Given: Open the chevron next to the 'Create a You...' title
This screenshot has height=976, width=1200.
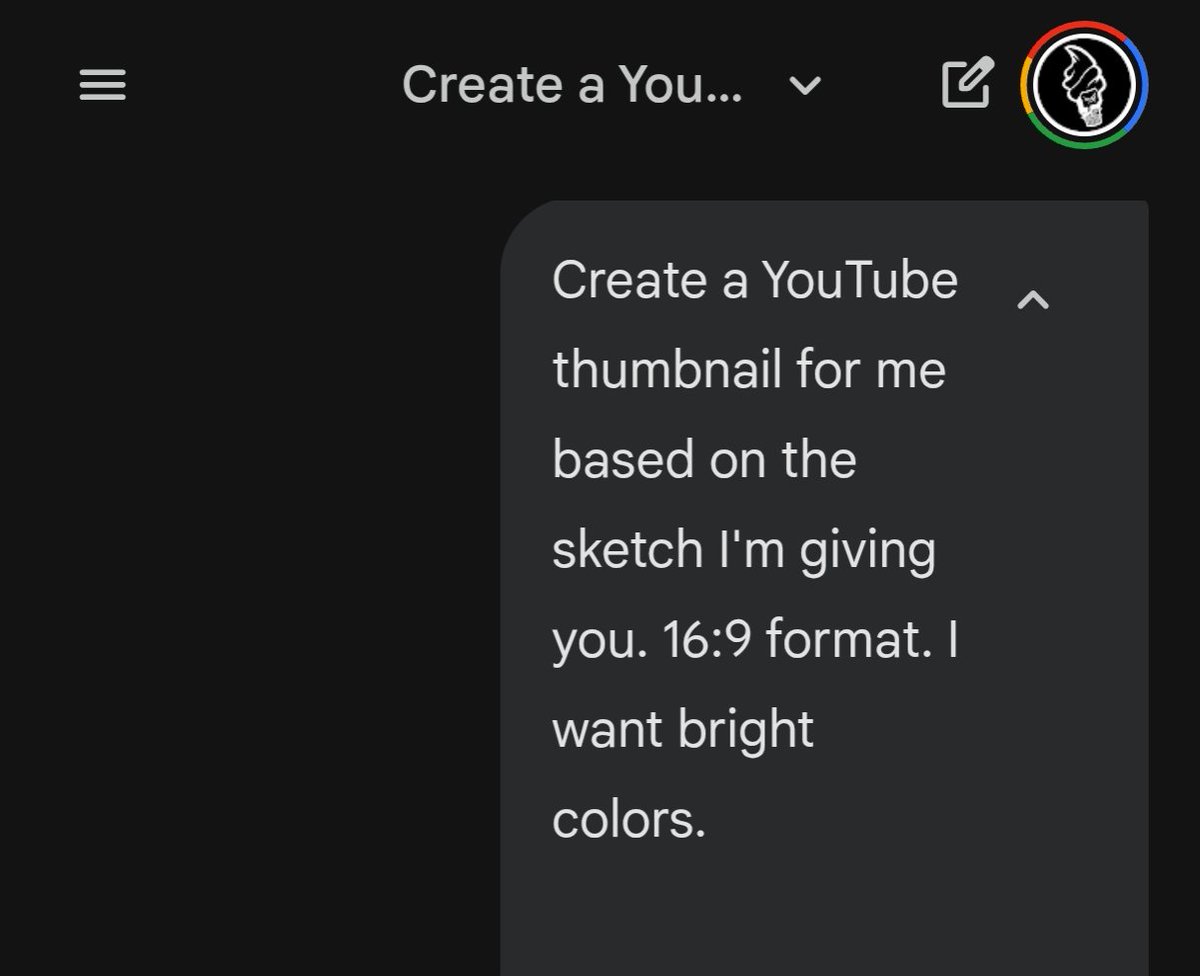Looking at the screenshot, I should [x=805, y=86].
